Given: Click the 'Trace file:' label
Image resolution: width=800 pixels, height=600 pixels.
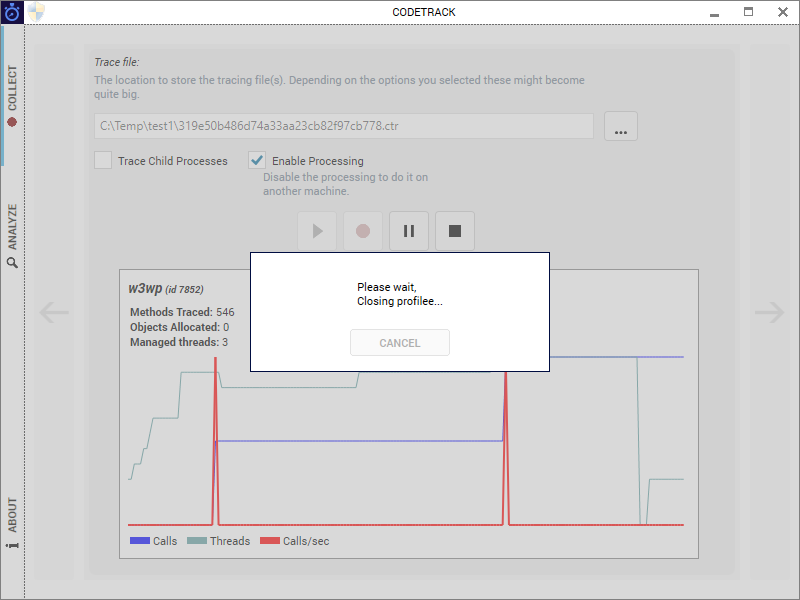Looking at the screenshot, I should tap(117, 62).
